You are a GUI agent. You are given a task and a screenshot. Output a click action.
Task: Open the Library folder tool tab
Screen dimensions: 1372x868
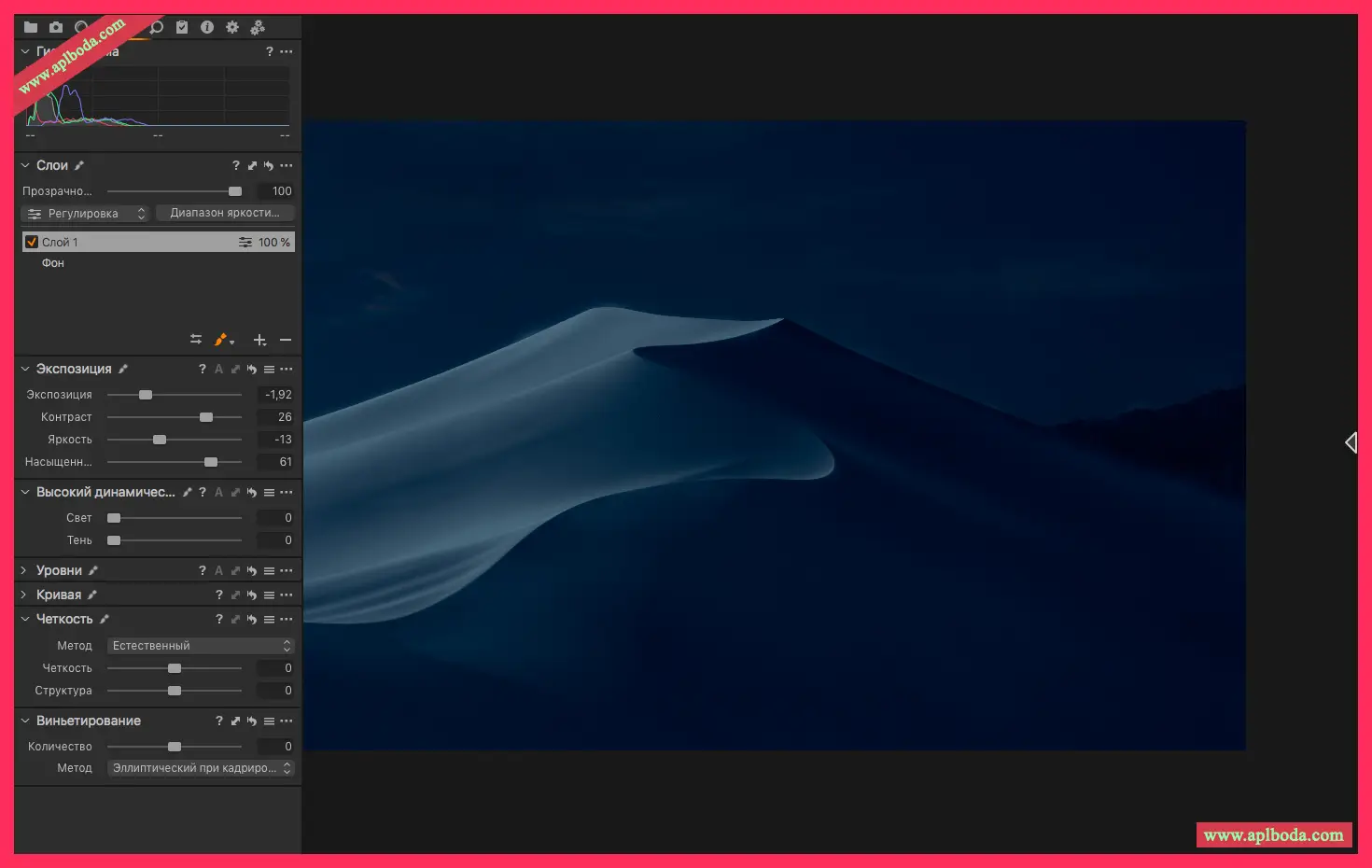click(x=31, y=27)
